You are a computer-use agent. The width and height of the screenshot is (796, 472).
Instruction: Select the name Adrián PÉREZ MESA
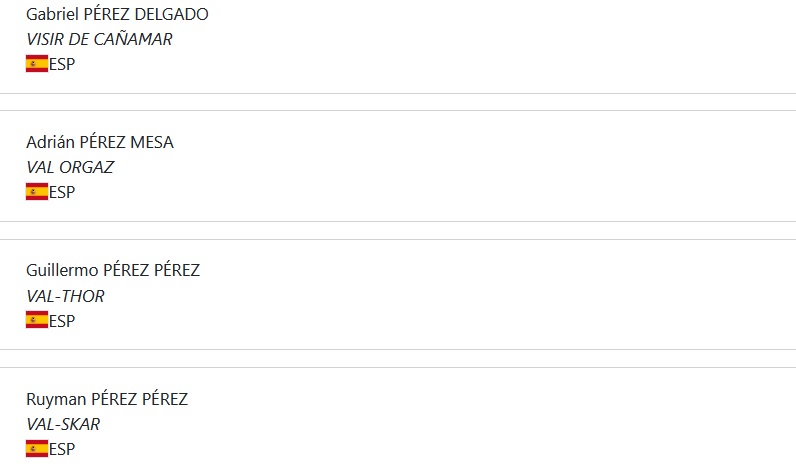[100, 142]
